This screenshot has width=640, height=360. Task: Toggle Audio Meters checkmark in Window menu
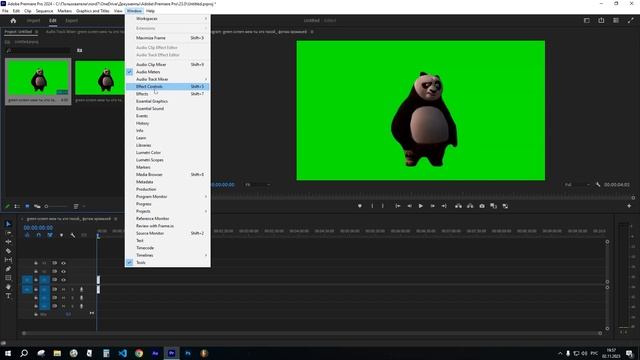130,72
